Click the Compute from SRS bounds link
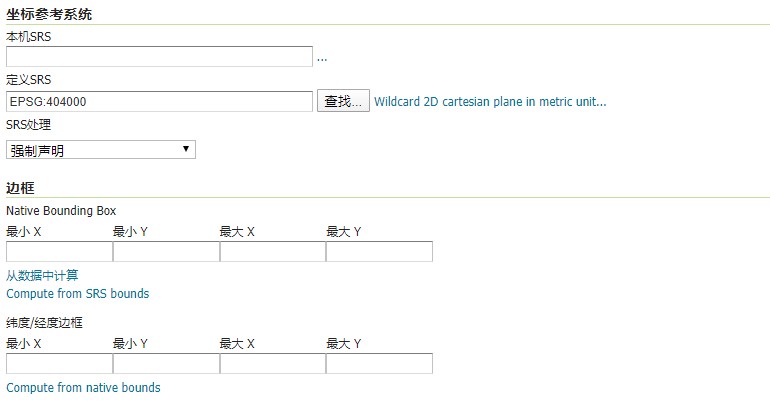770x409 pixels. (77, 294)
